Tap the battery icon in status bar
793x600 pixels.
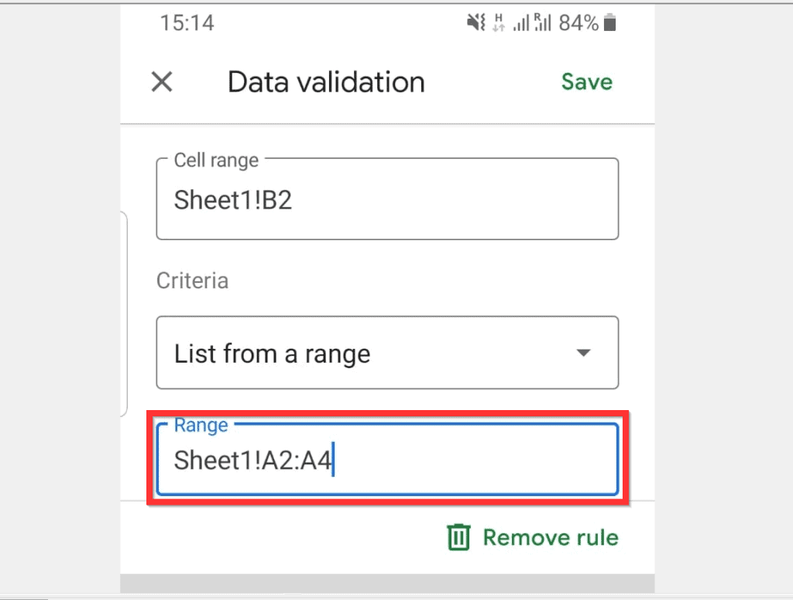[610, 23]
